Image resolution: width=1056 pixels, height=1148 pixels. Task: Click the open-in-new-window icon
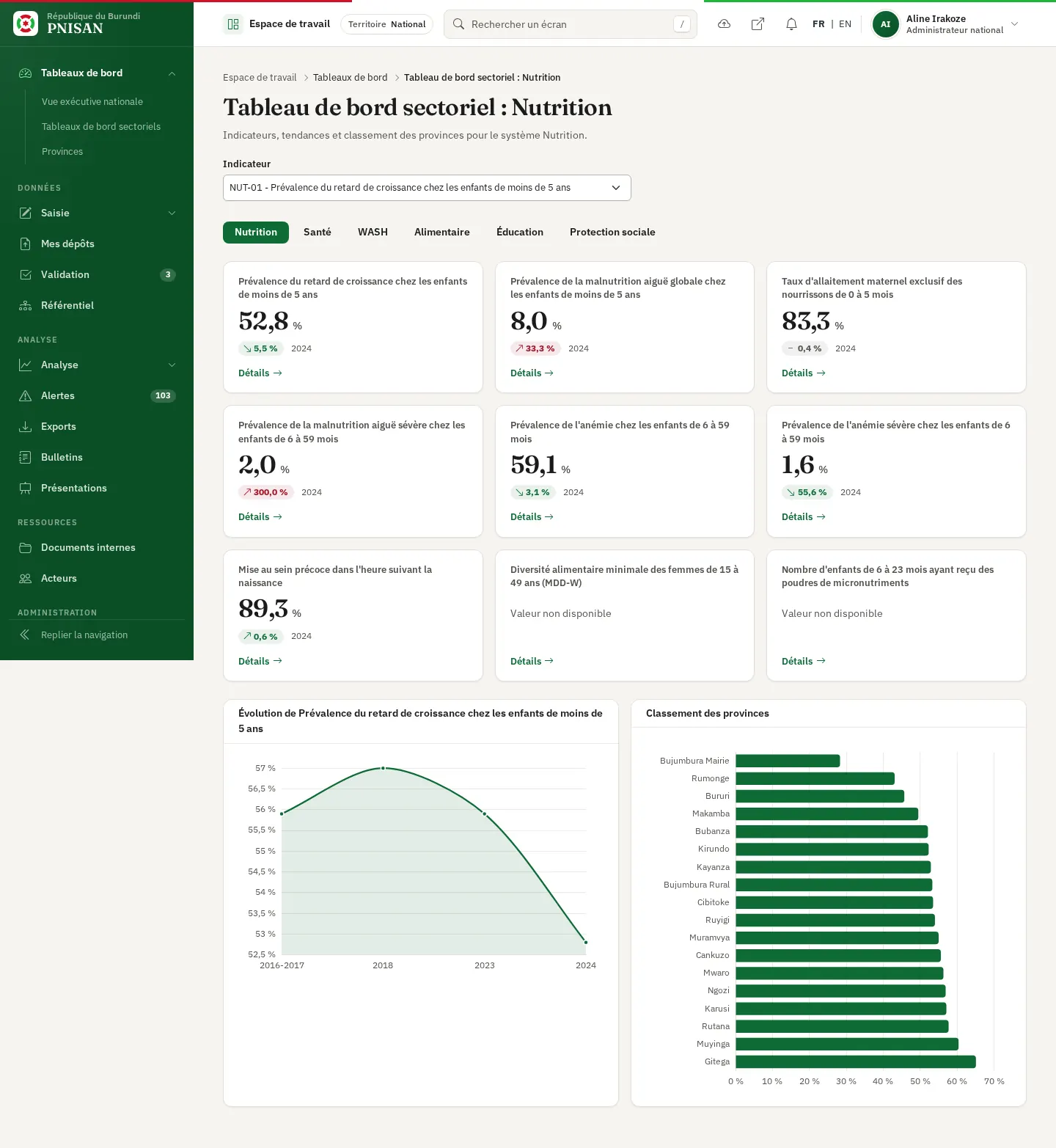(x=758, y=24)
